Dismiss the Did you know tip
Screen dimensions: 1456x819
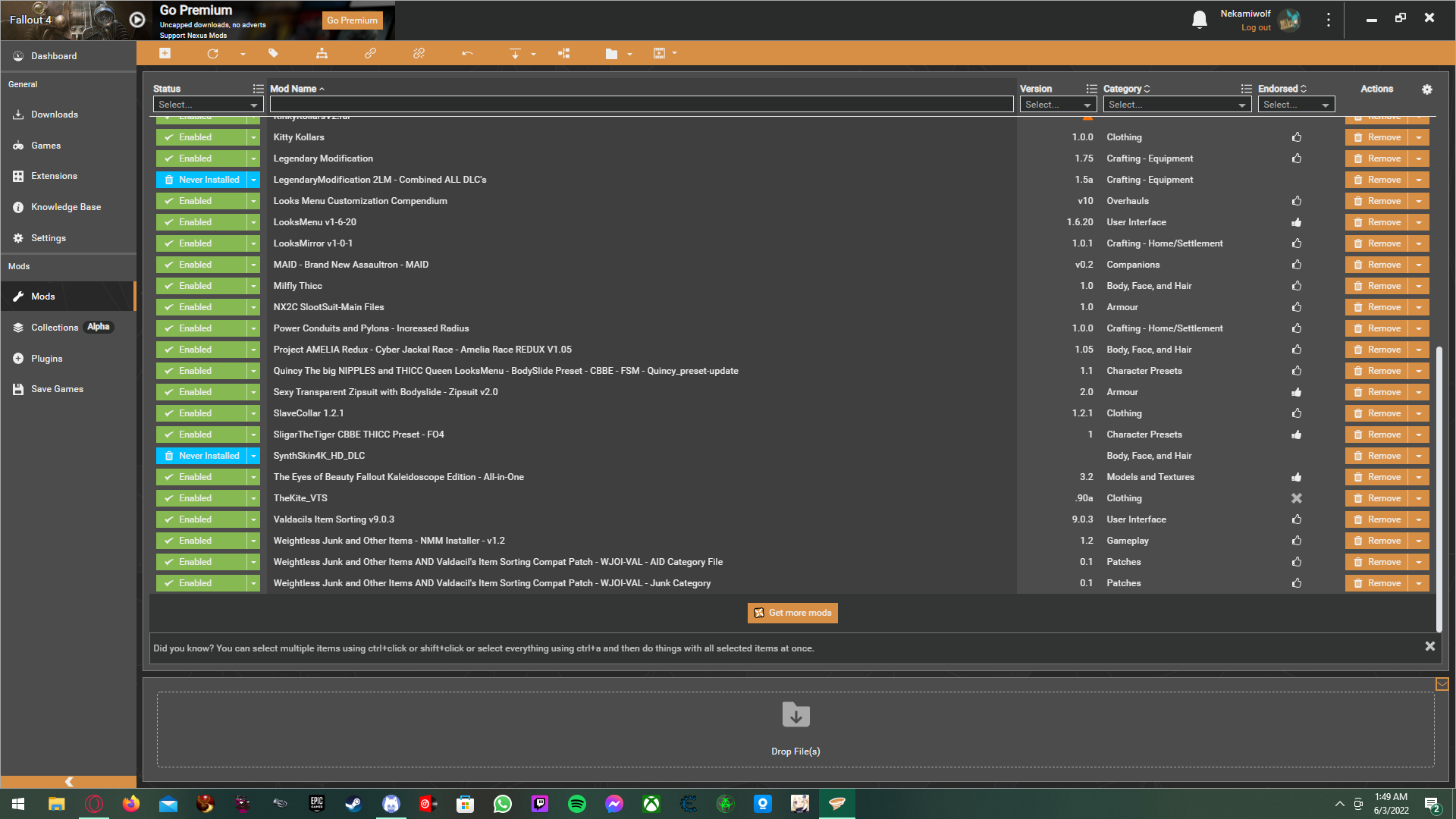(1429, 646)
